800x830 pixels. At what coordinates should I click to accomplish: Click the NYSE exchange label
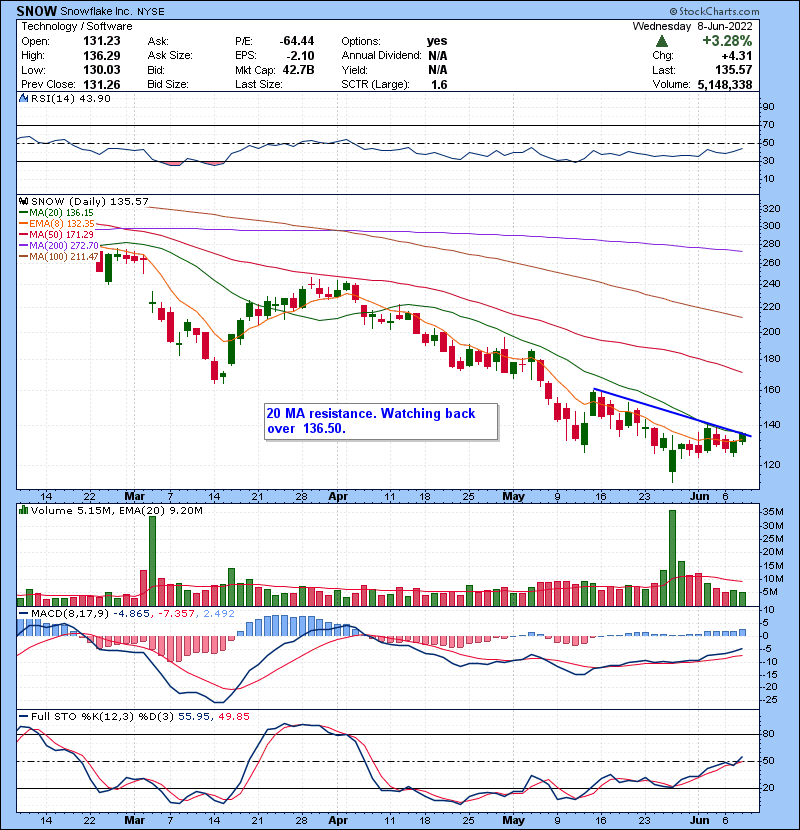pos(150,12)
